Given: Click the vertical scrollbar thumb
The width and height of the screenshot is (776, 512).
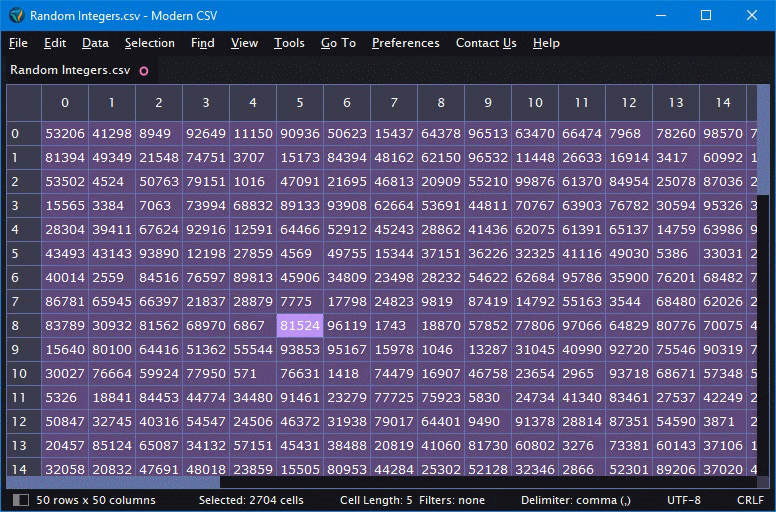Looking at the screenshot, I should [763, 140].
